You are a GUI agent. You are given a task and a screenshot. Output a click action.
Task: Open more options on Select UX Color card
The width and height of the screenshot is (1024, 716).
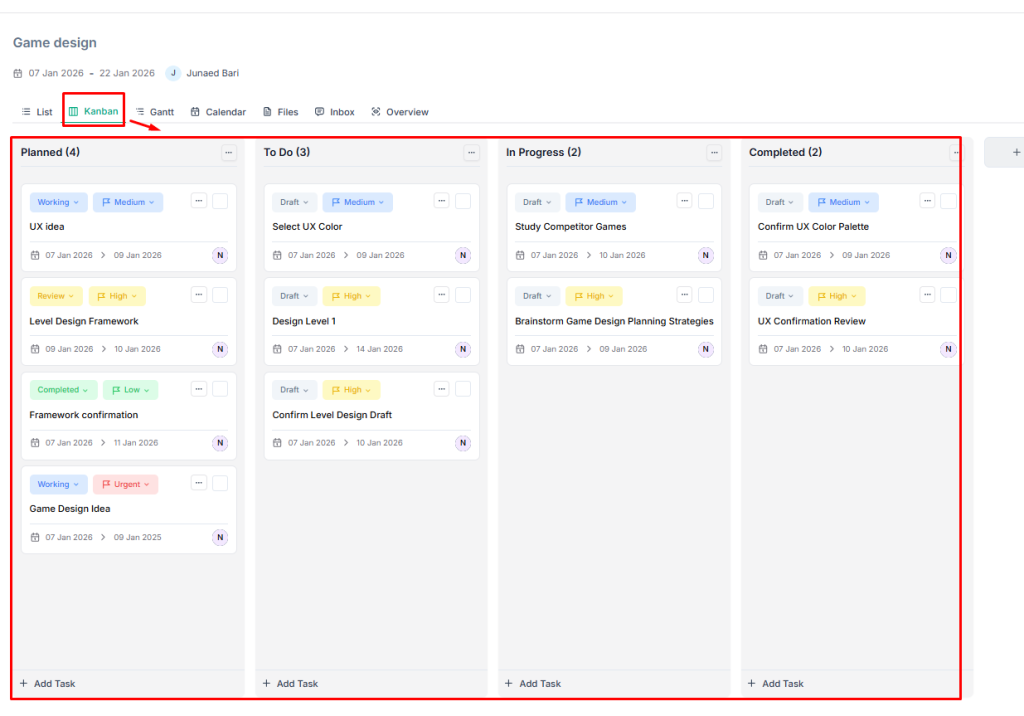click(x=441, y=201)
